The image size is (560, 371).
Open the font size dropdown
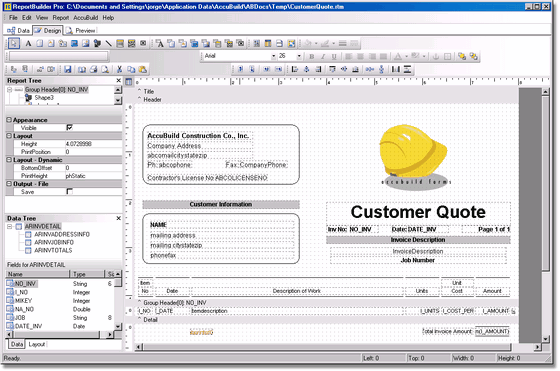[299, 56]
